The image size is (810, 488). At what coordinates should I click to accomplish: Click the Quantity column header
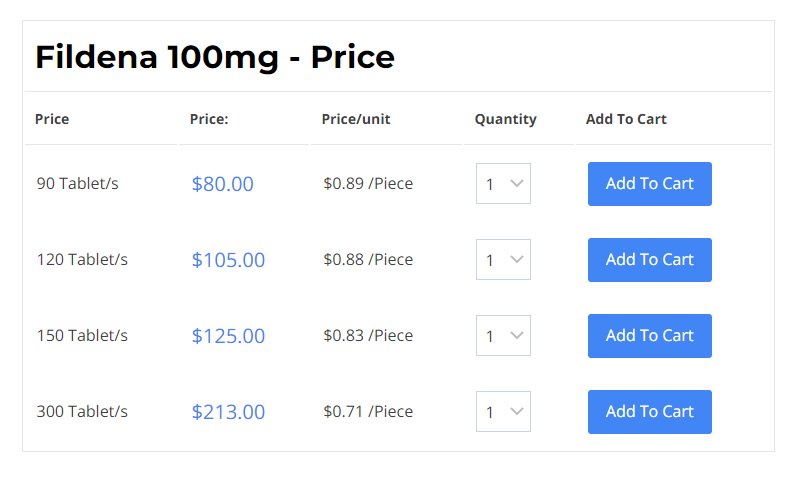pyautogui.click(x=506, y=119)
